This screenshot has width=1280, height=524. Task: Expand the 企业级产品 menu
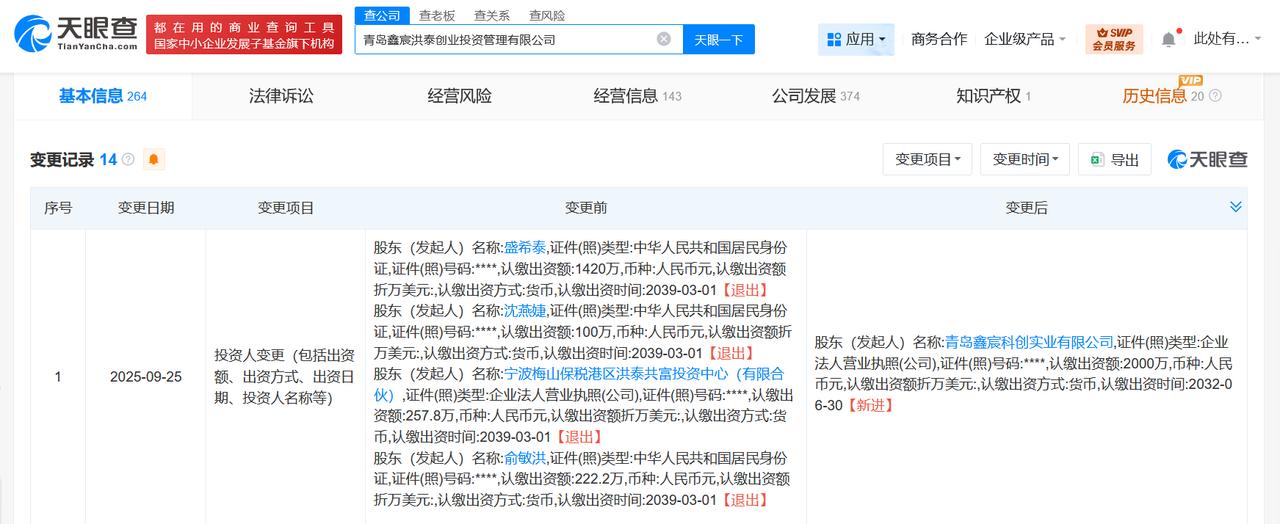pyautogui.click(x=1025, y=39)
